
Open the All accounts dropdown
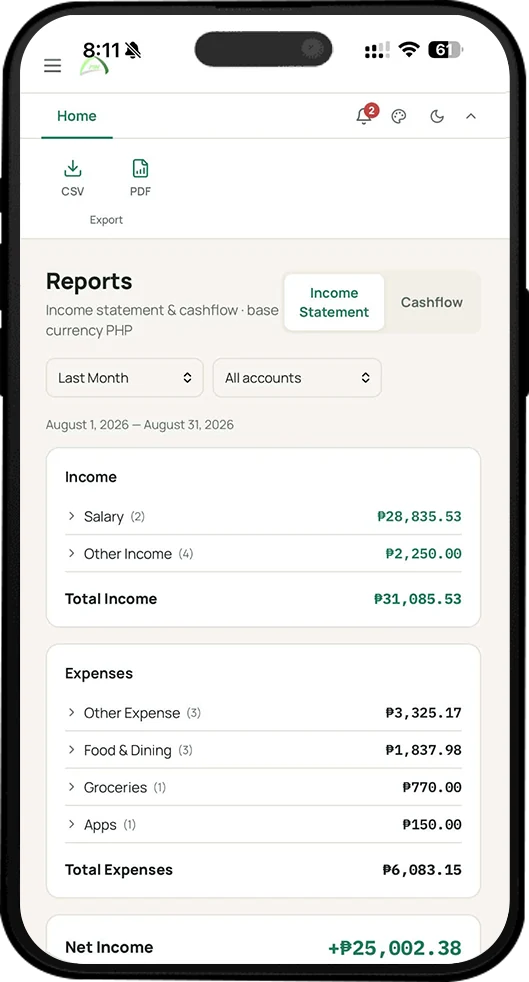click(x=297, y=378)
